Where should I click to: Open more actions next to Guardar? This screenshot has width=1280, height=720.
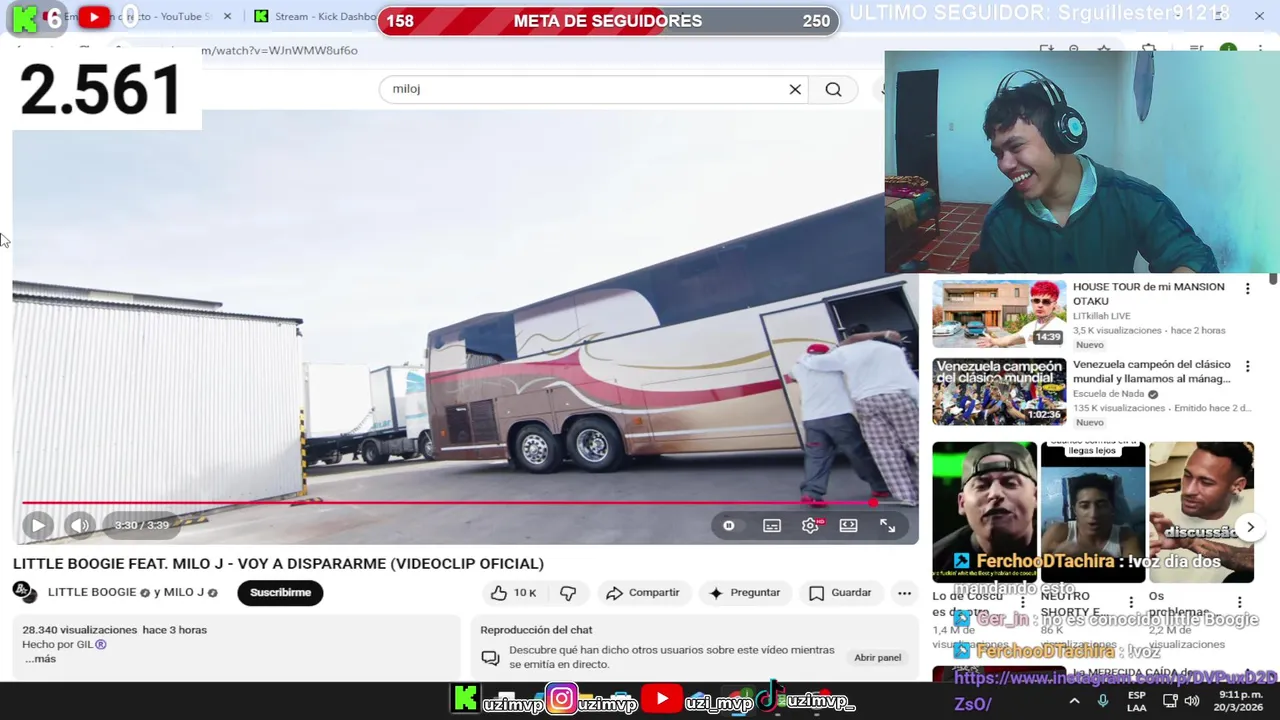[904, 593]
